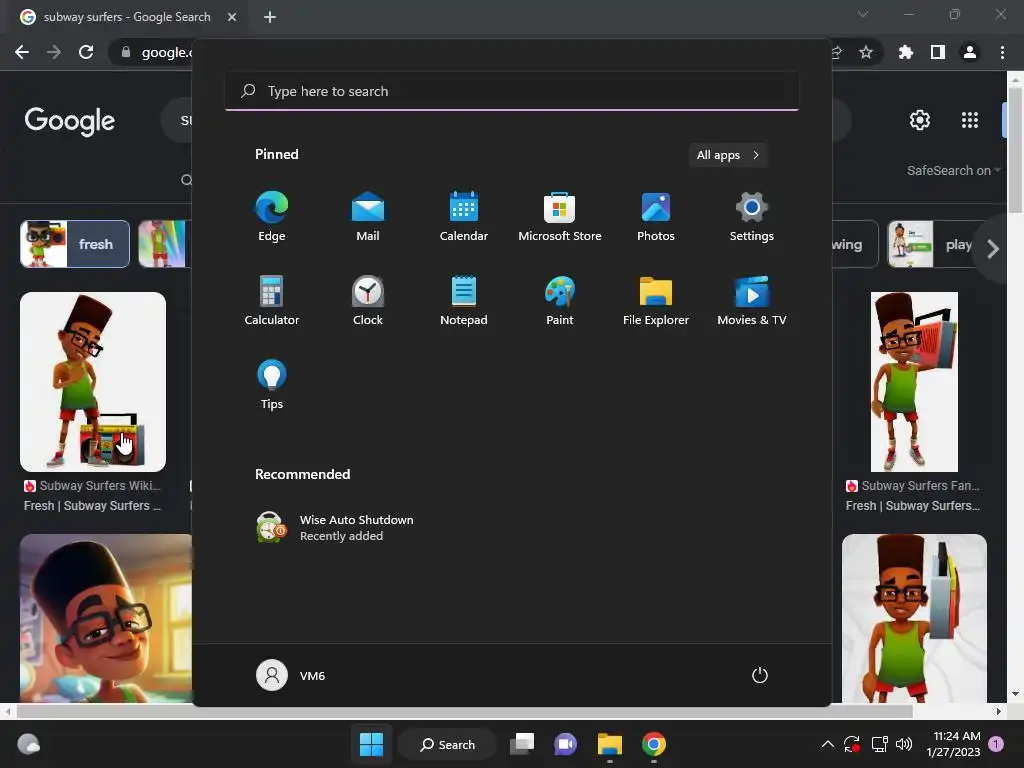The height and width of the screenshot is (768, 1024).
Task: Open the Paint app
Action: [560, 301]
